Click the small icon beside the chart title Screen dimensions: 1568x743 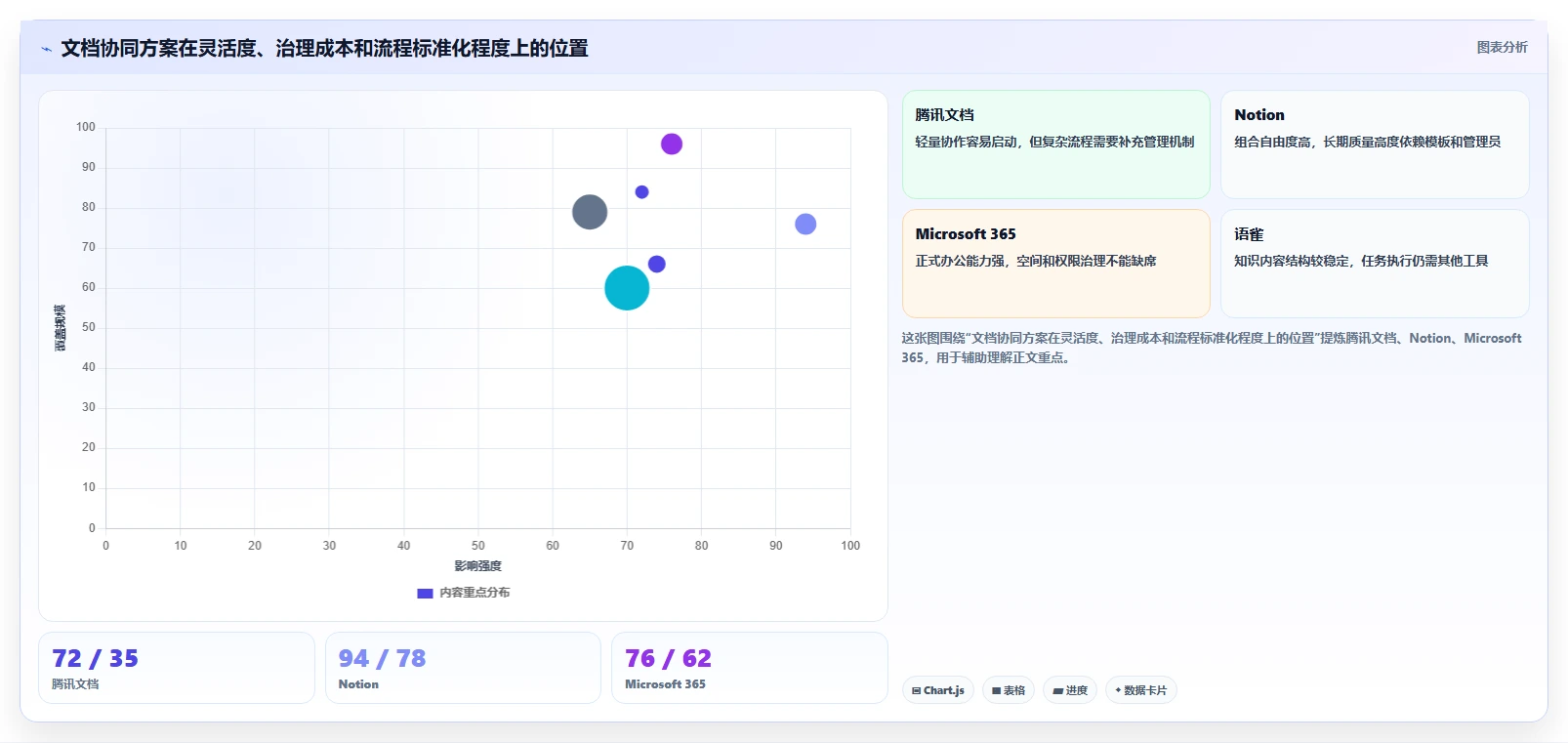coord(46,49)
